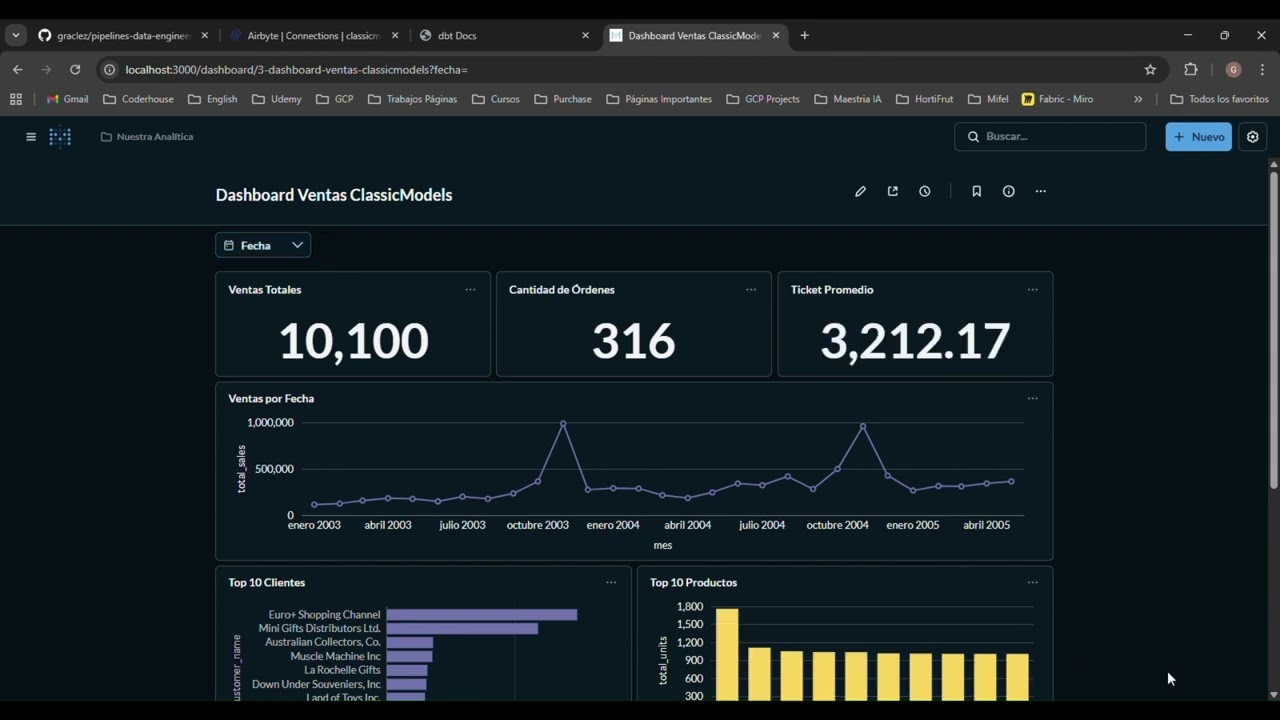The height and width of the screenshot is (720, 1280).
Task: Open browser extensions menu
Action: [1190, 69]
